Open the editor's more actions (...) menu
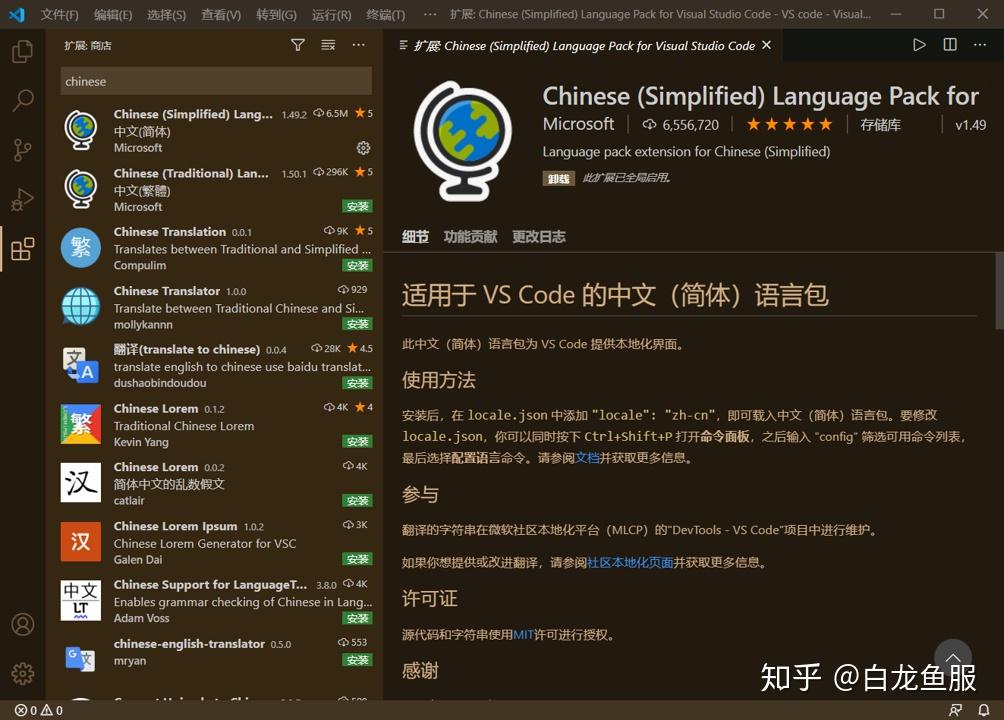Screen dimensions: 1004x720 (x=979, y=44)
